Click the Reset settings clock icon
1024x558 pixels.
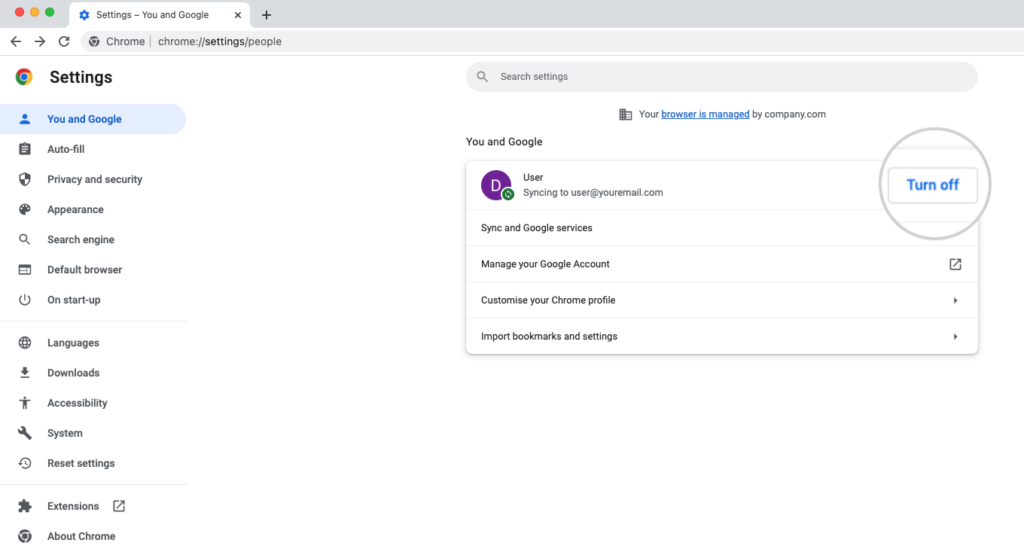24,463
